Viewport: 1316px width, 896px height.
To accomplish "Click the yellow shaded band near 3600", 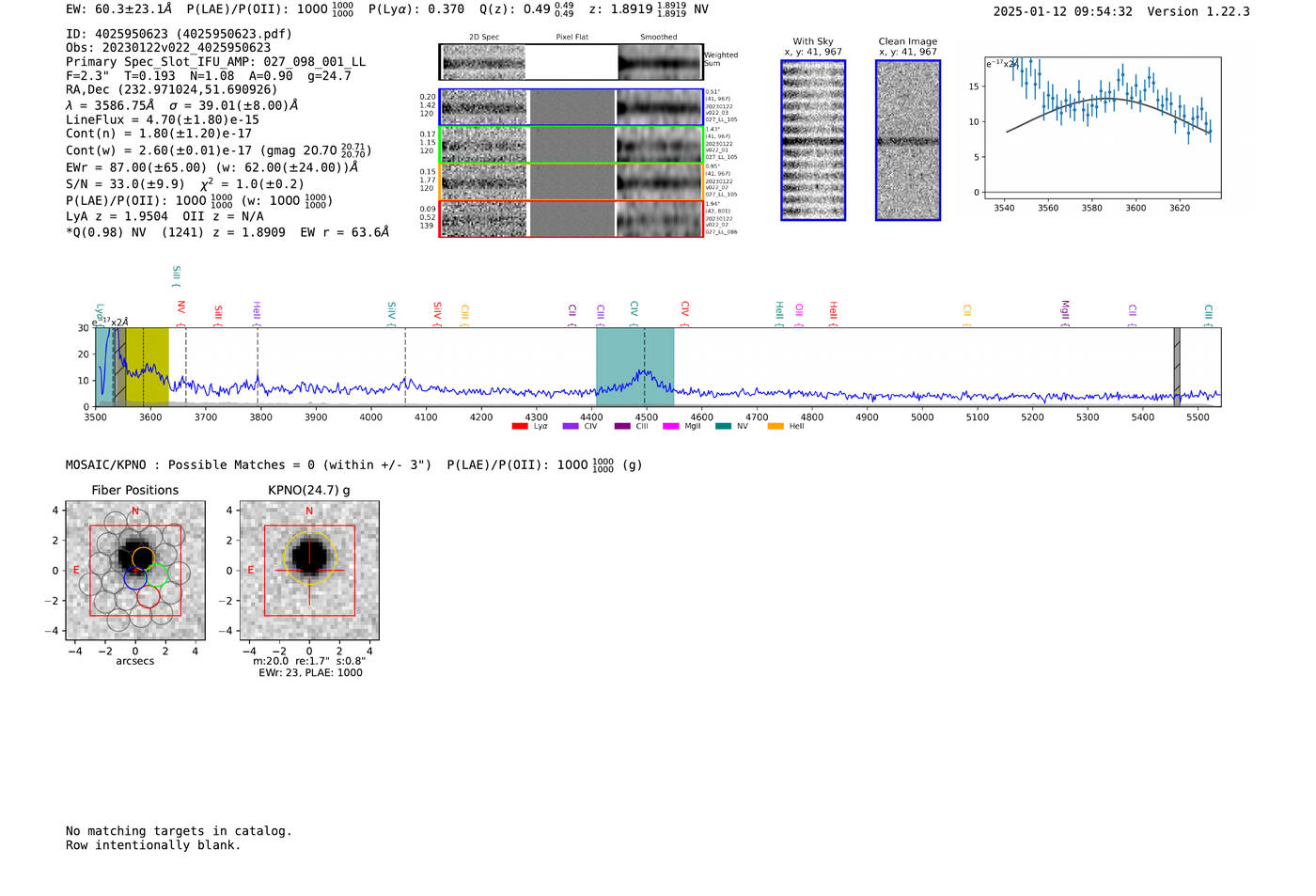I will click(148, 367).
